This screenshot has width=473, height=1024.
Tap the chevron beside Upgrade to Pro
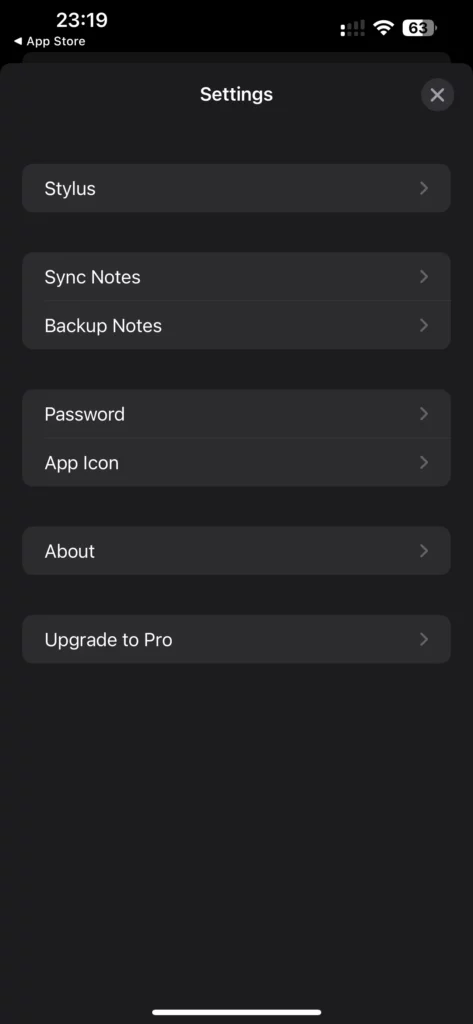coord(424,639)
